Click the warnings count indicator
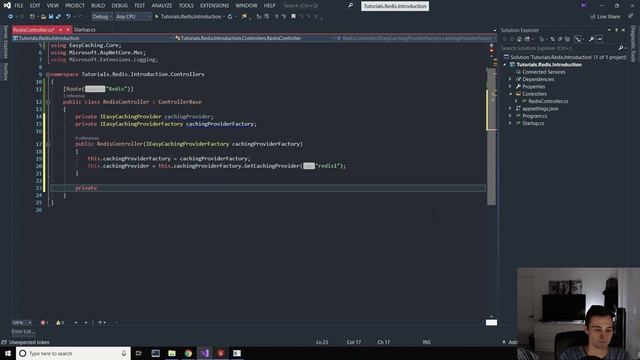The width and height of the screenshot is (640, 360). pyautogui.click(x=60, y=322)
